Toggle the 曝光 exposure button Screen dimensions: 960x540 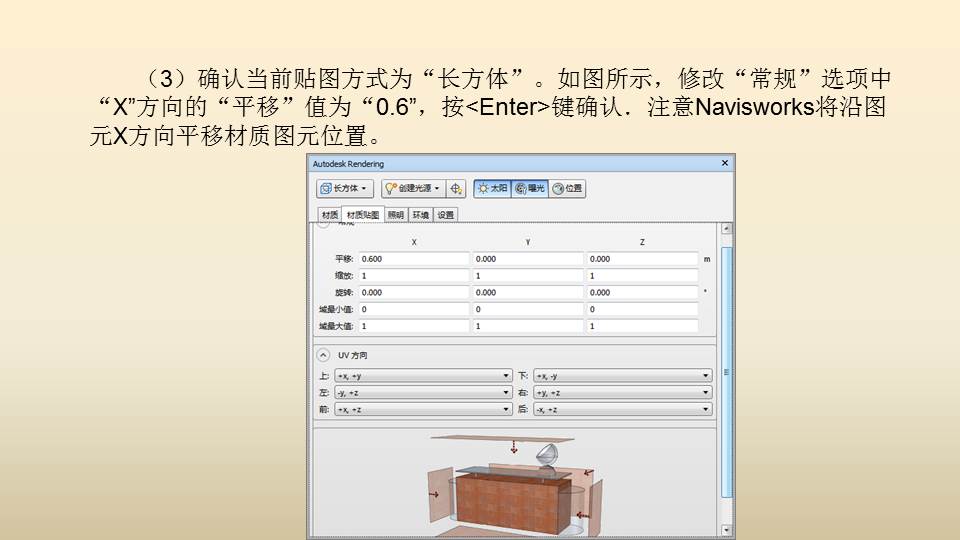530,189
